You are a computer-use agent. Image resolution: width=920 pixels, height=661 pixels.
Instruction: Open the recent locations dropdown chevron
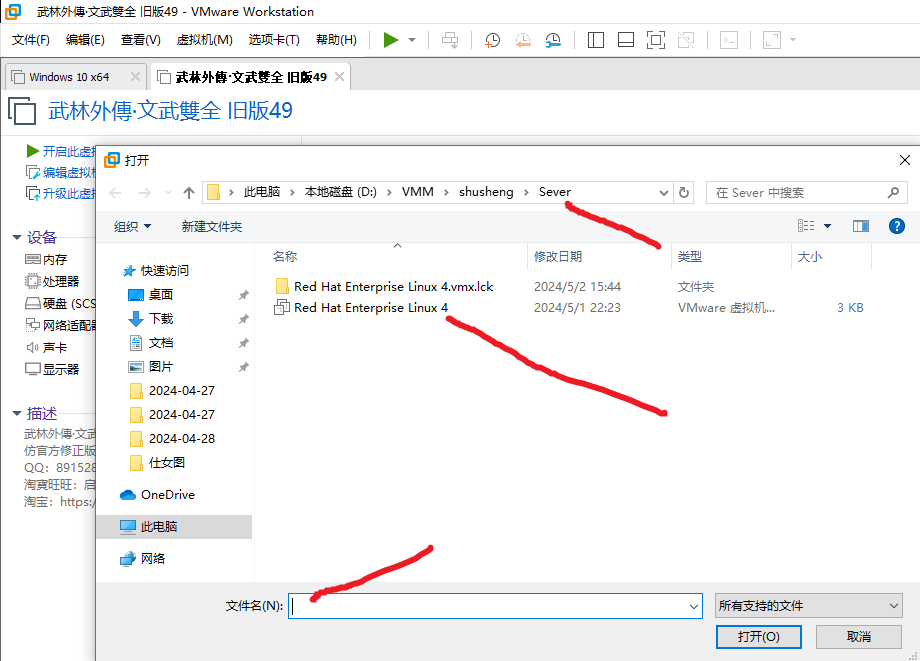click(x=168, y=193)
